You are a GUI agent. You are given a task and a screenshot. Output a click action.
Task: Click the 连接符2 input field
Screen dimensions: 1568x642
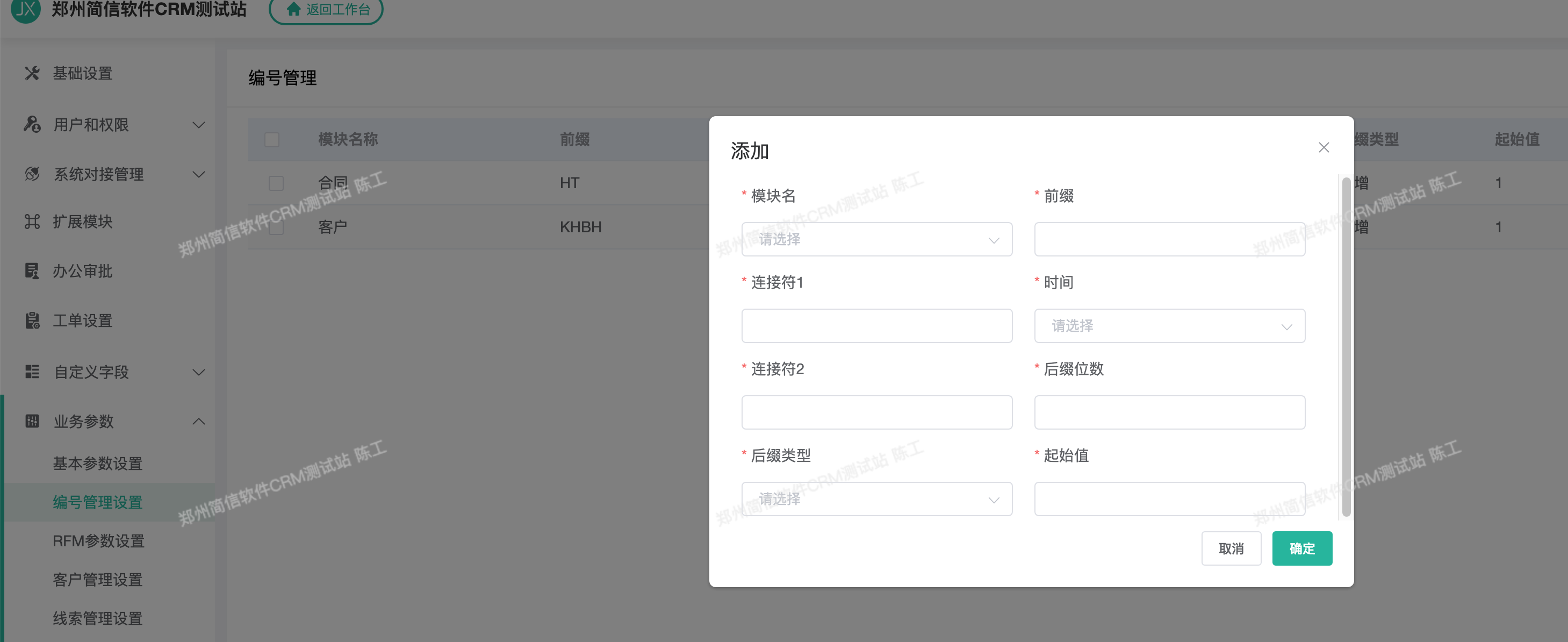876,412
